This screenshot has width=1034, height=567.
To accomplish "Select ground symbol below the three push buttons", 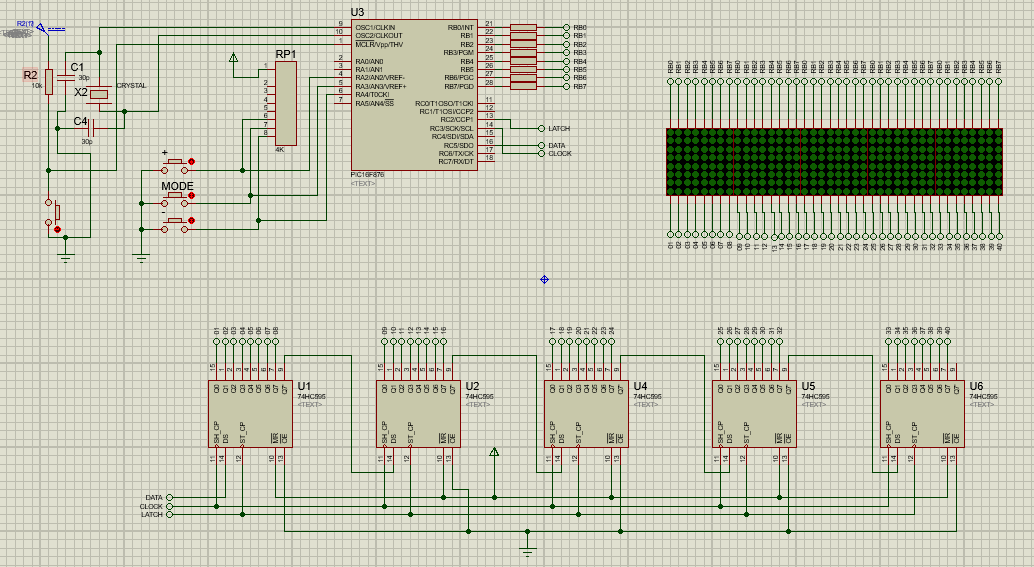I will pos(141,257).
